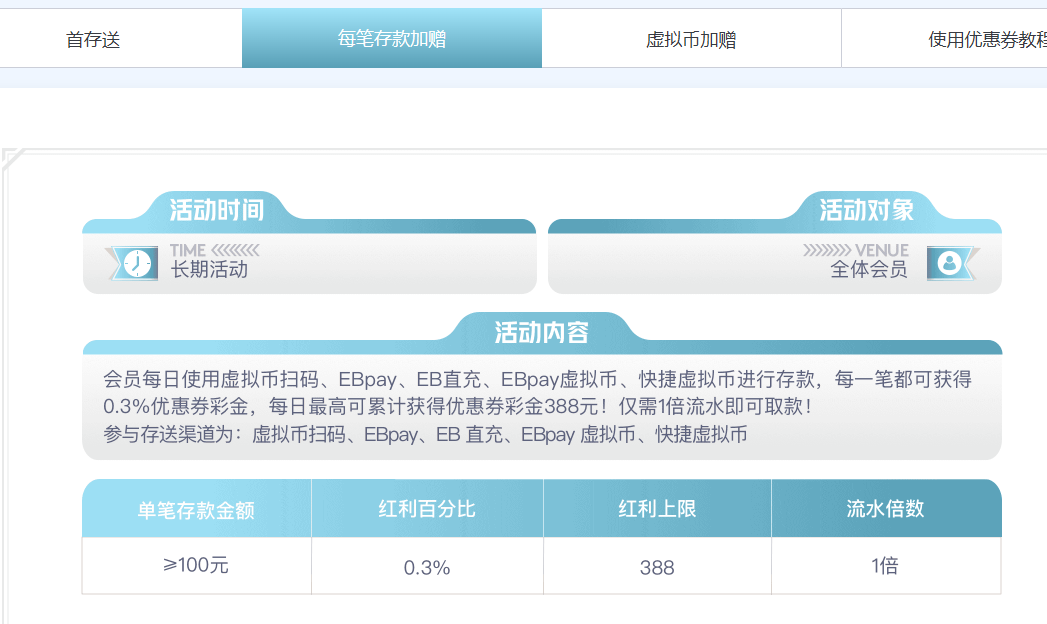Click the 红利百分比 table header

pos(426,508)
